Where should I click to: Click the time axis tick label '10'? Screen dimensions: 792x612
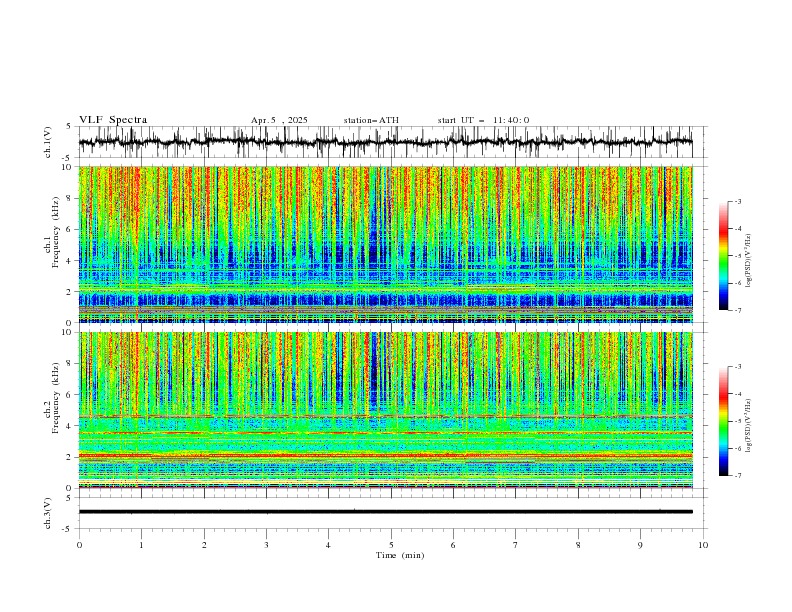click(703, 545)
